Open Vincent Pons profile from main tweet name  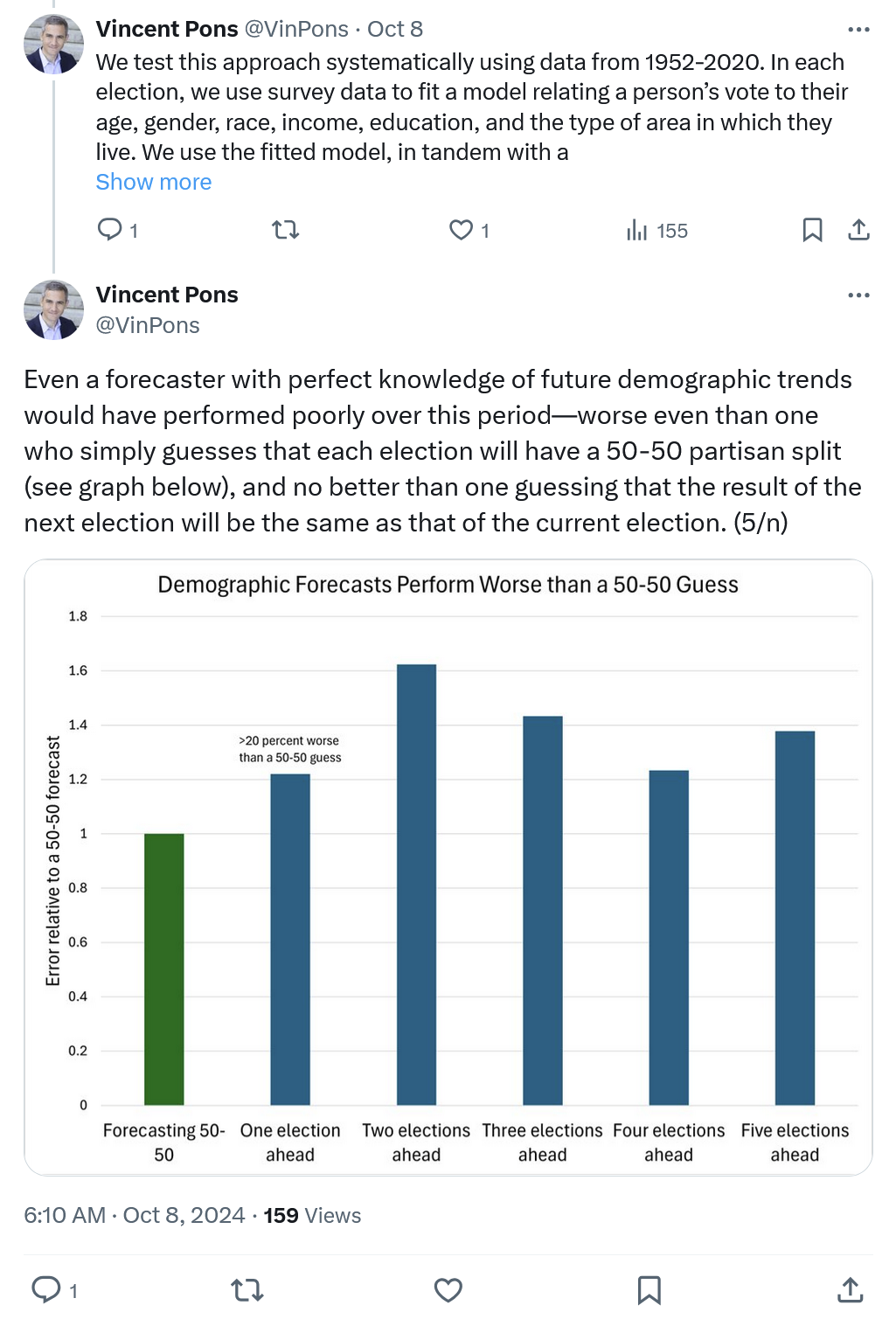[x=167, y=295]
